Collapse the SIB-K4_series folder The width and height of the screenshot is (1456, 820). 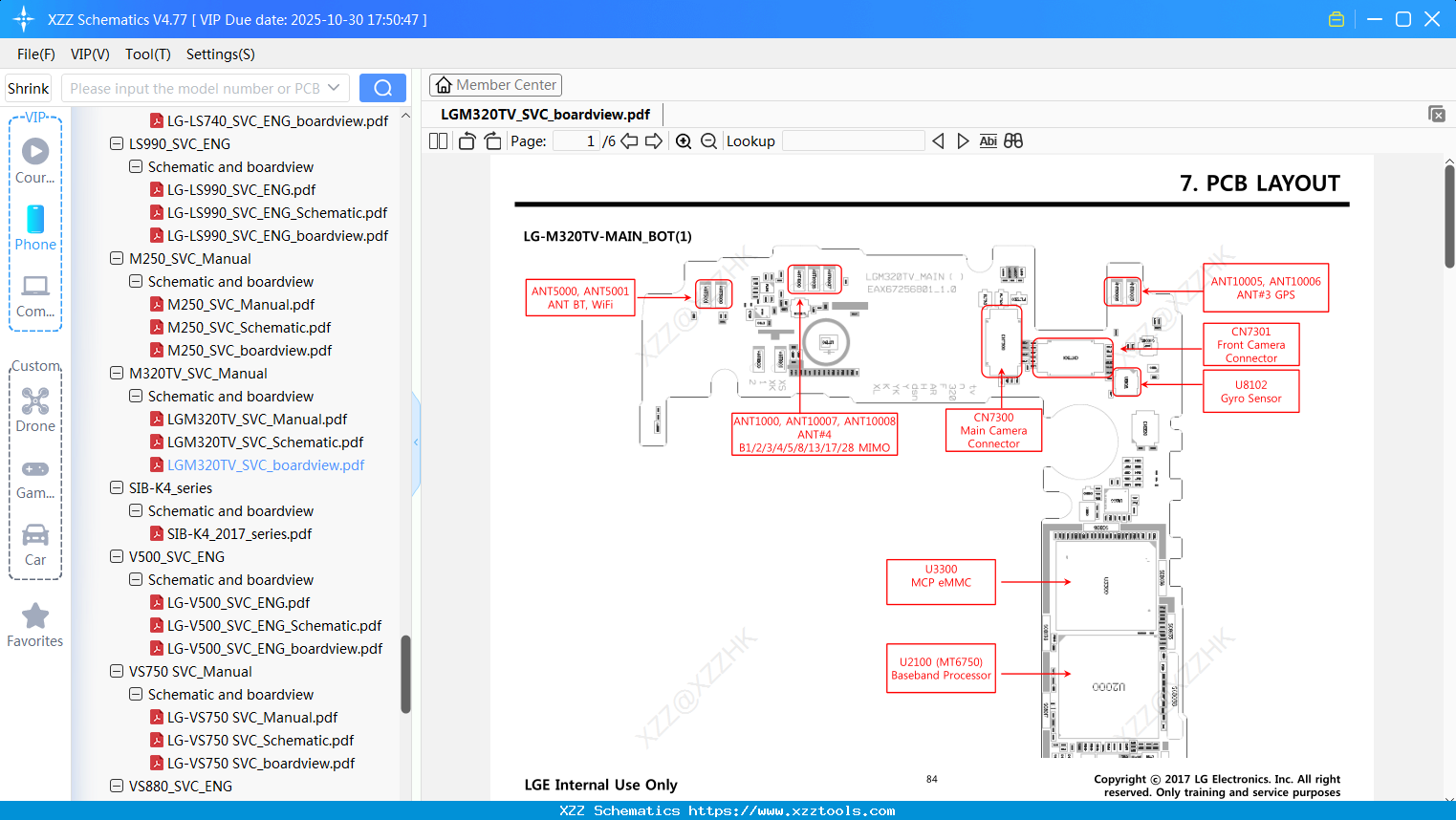point(117,488)
